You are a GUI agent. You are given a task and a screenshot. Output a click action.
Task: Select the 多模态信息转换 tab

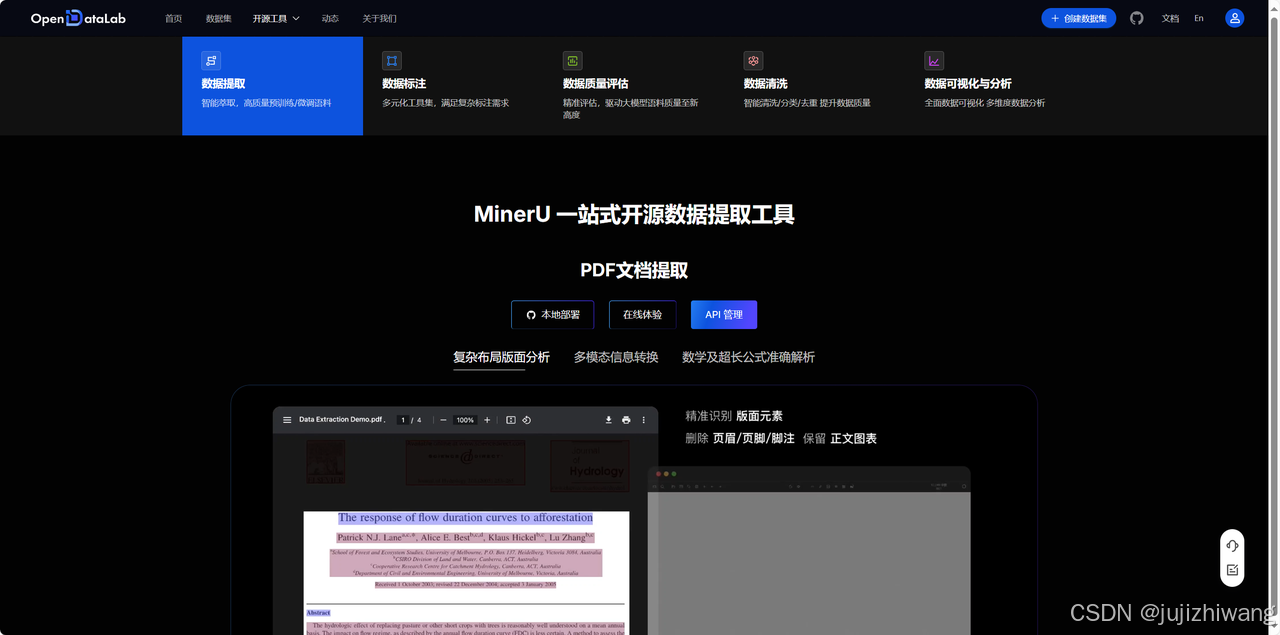pyautogui.click(x=616, y=357)
